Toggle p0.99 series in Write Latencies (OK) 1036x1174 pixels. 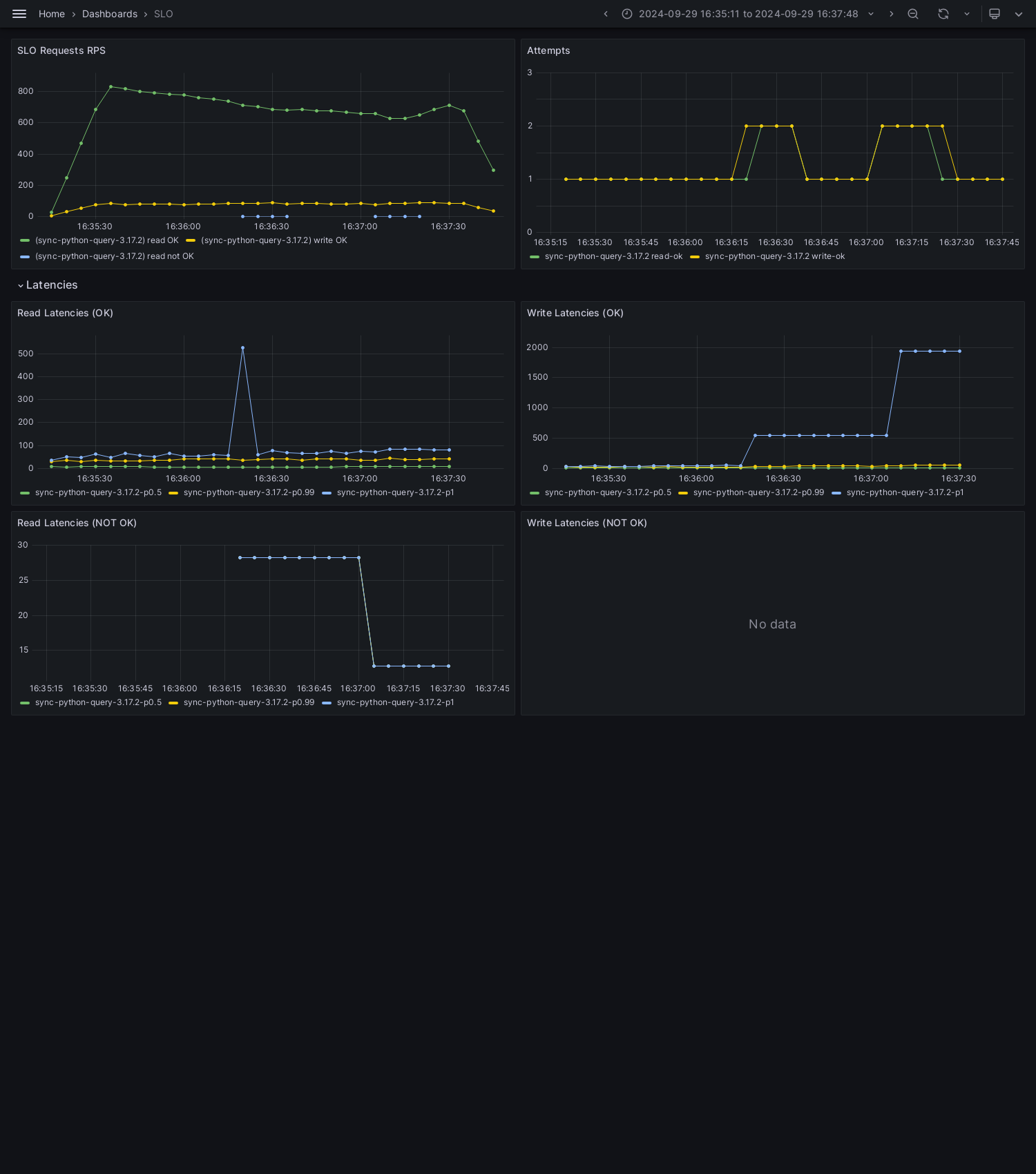click(758, 492)
